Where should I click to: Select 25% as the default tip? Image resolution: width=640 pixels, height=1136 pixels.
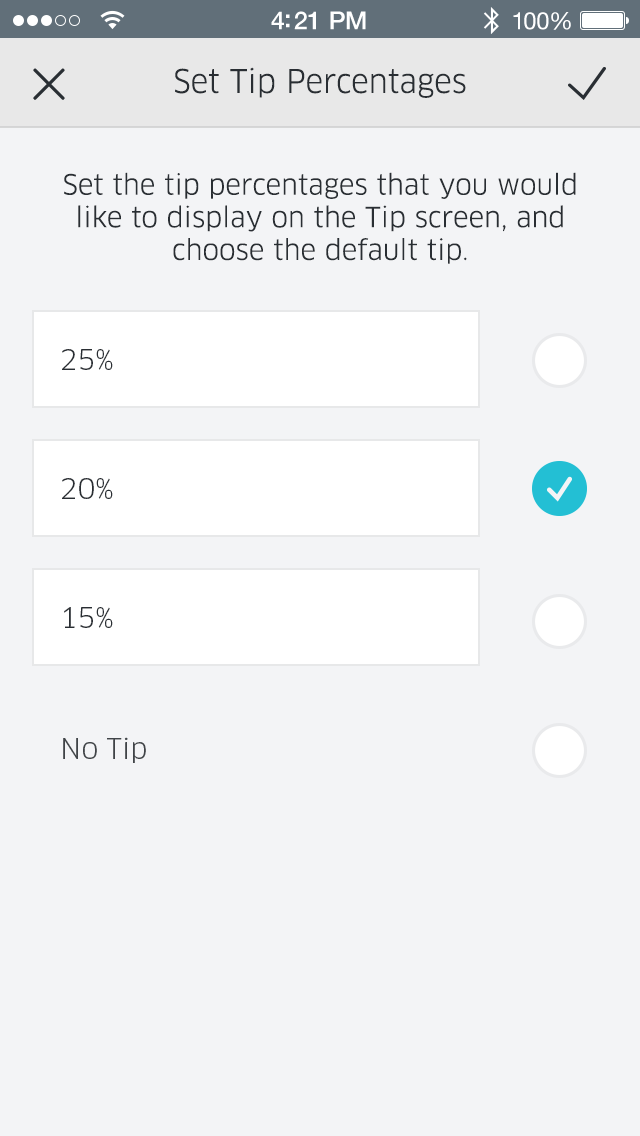point(559,360)
